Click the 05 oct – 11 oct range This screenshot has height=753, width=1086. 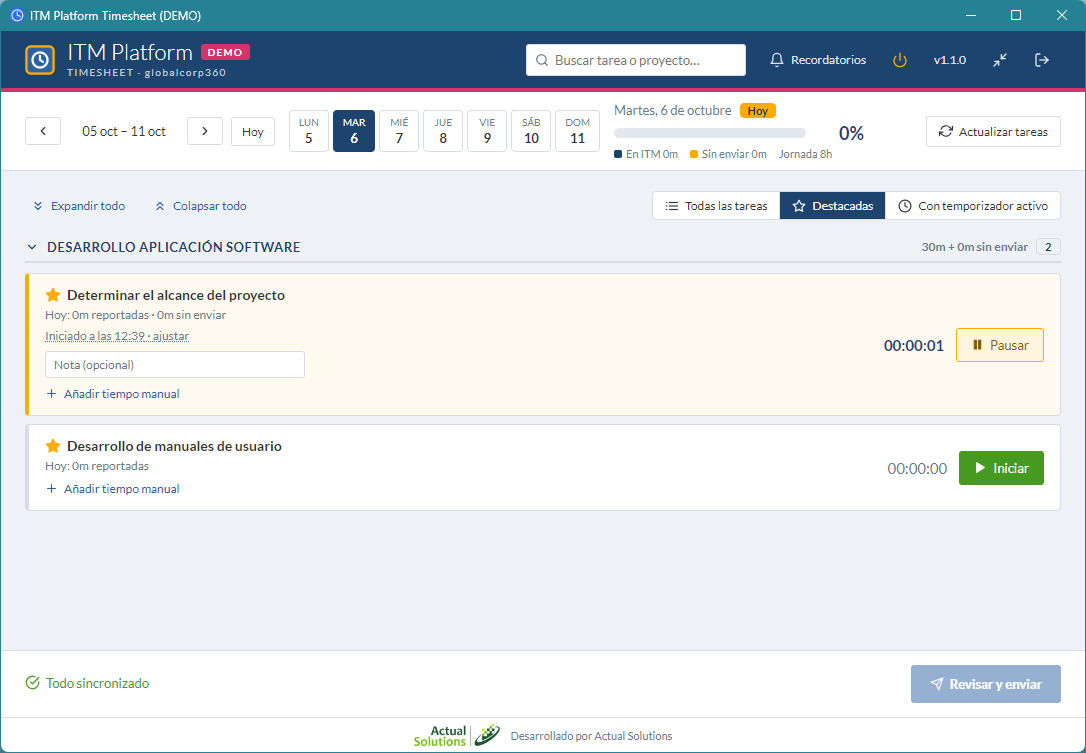click(124, 132)
